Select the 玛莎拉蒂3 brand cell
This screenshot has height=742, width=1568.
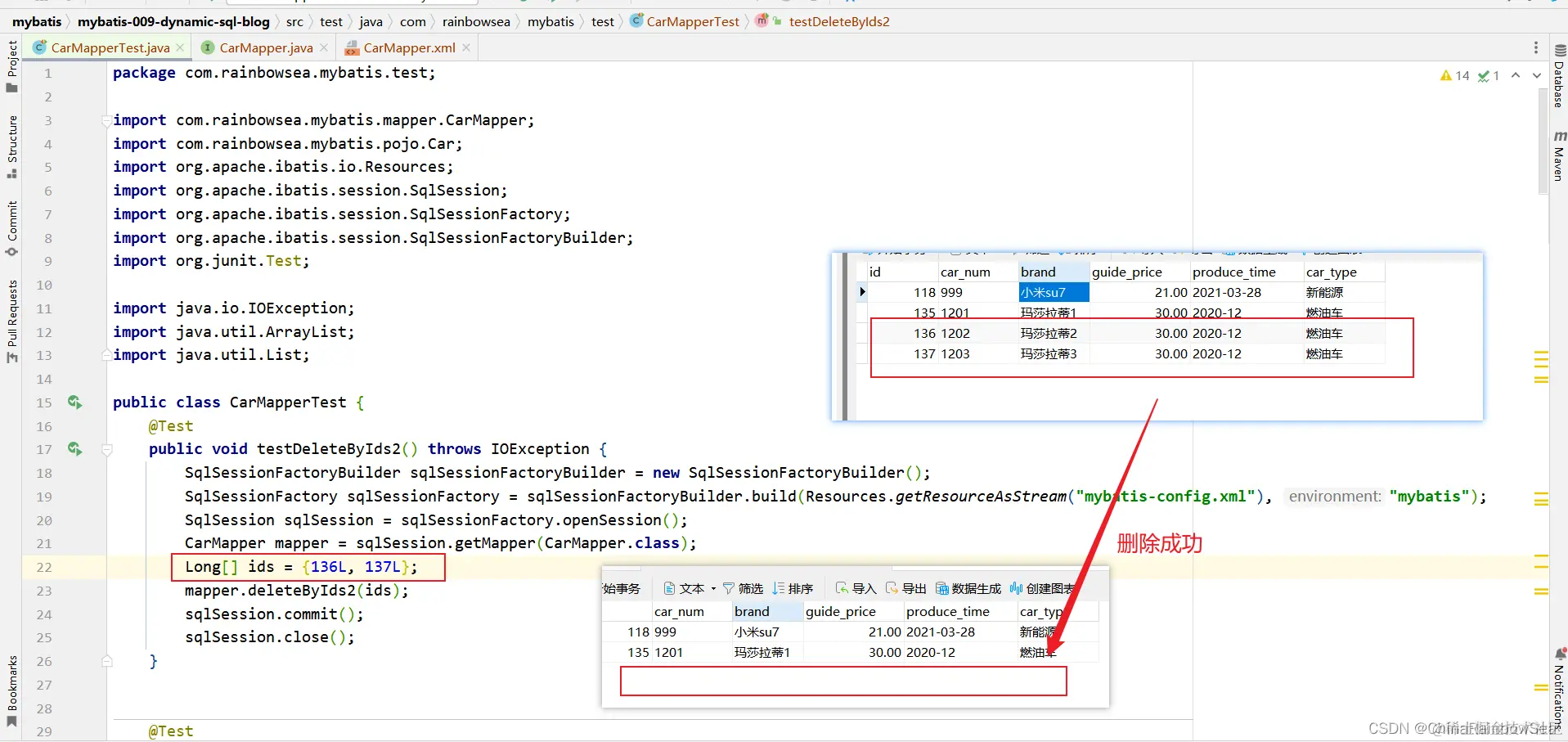point(1054,353)
